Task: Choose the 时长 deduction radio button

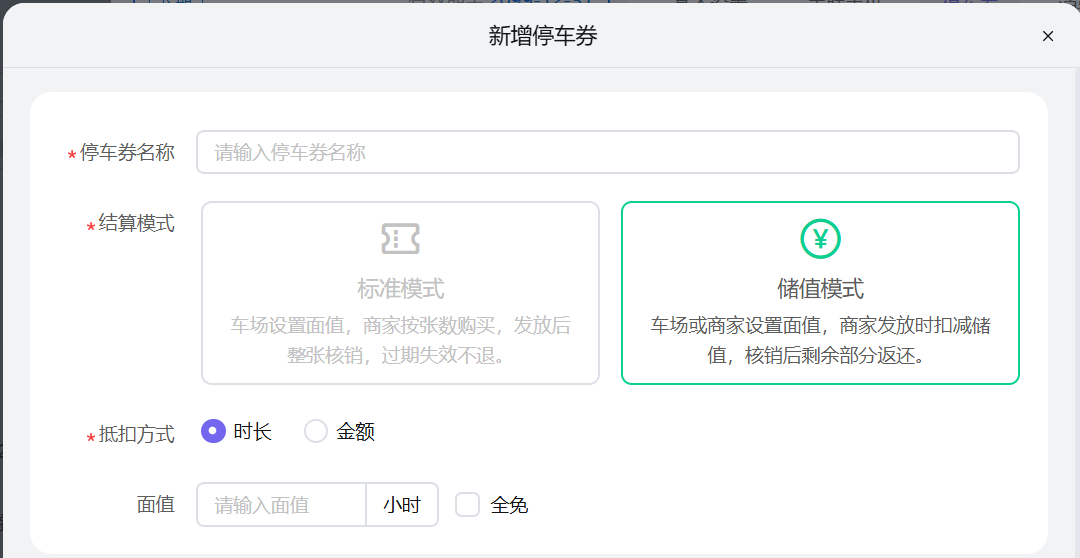Action: coord(214,431)
